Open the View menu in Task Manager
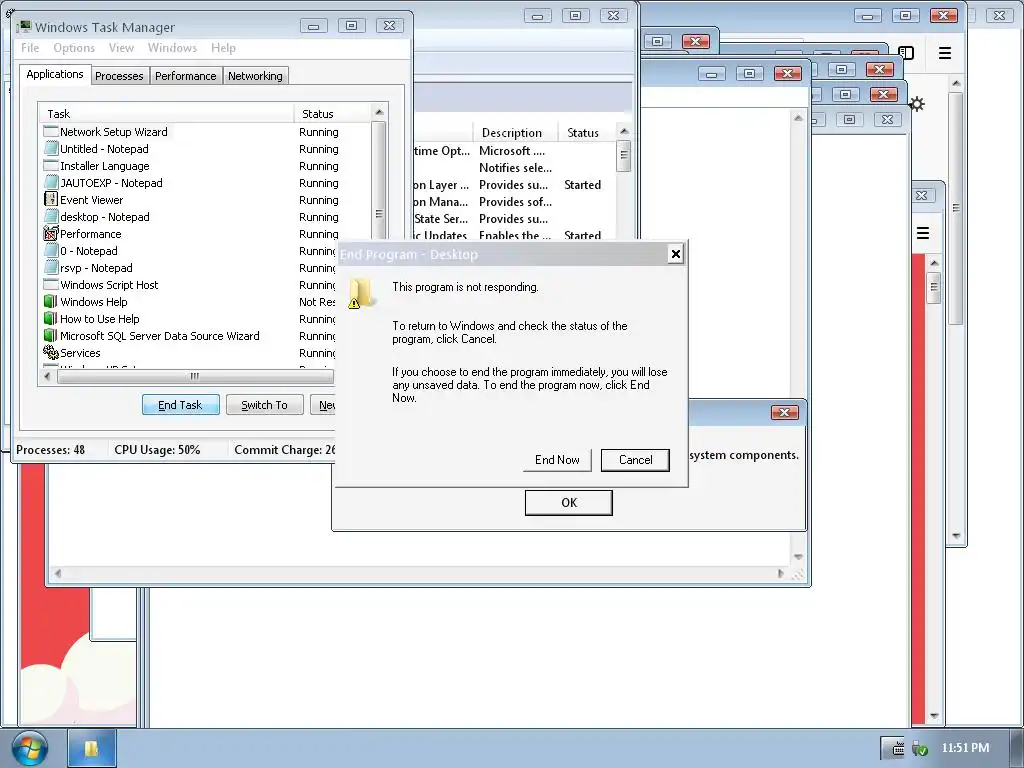The width and height of the screenshot is (1024, 768). click(x=121, y=48)
